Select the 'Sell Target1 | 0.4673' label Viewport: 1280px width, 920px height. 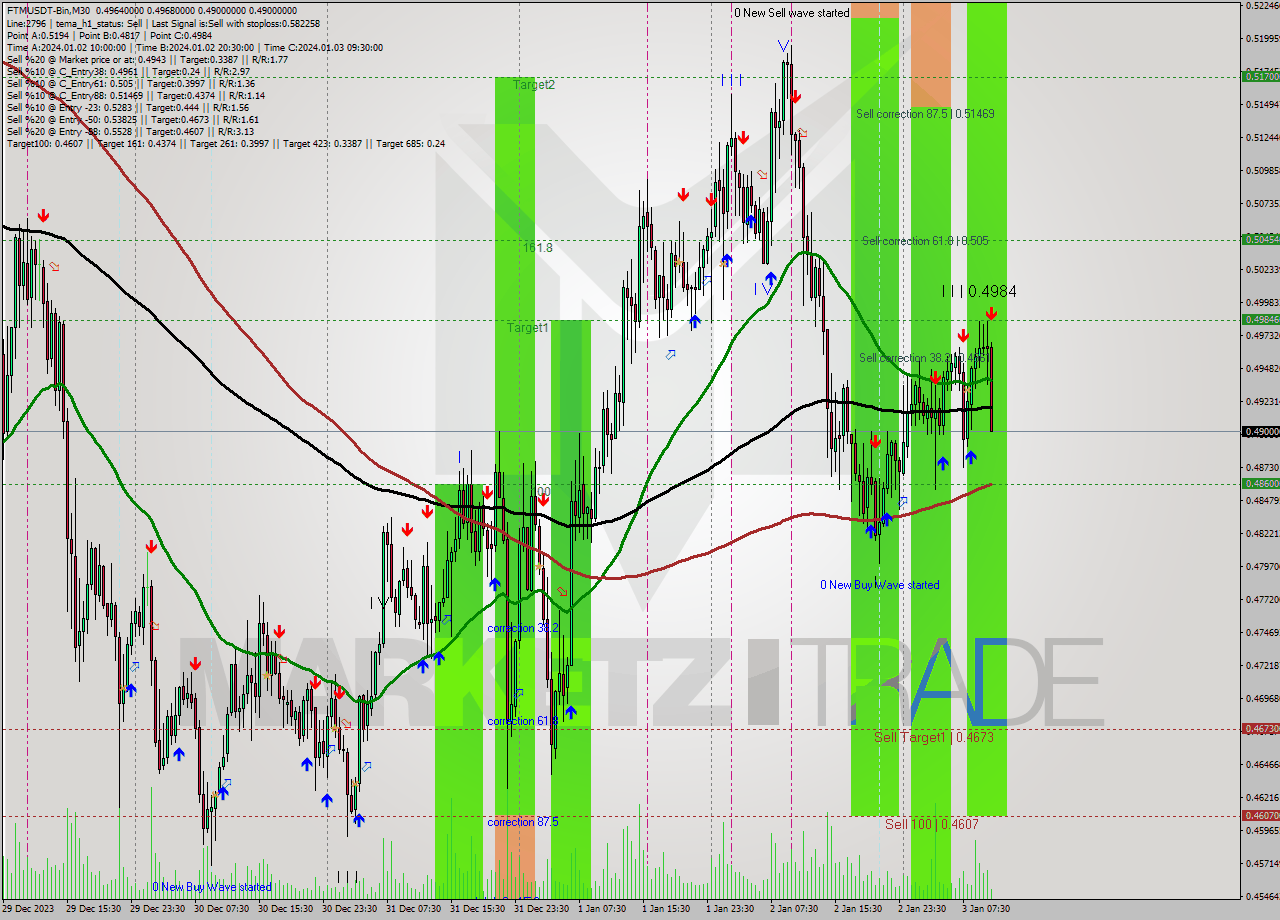(x=933, y=737)
